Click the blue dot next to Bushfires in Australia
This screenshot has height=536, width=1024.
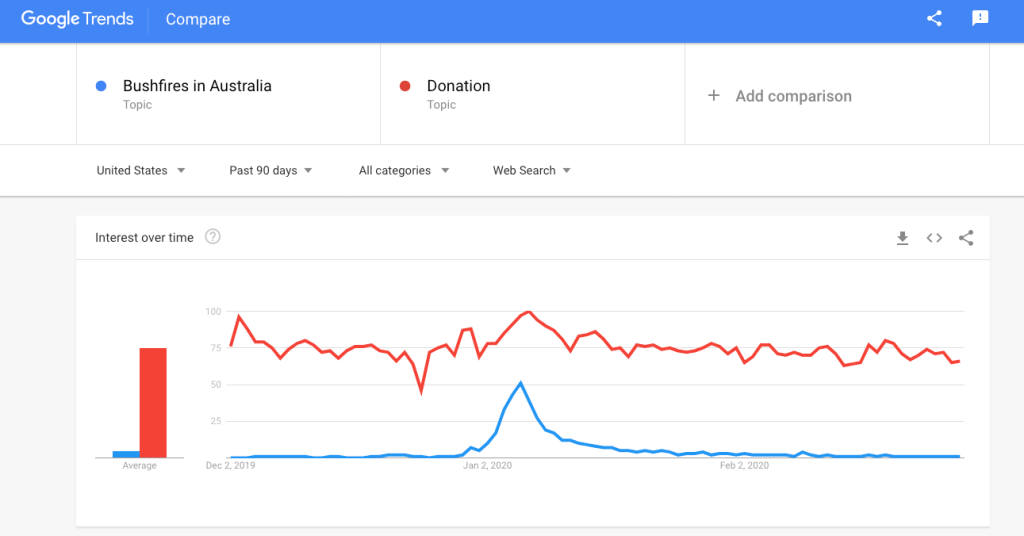click(101, 86)
